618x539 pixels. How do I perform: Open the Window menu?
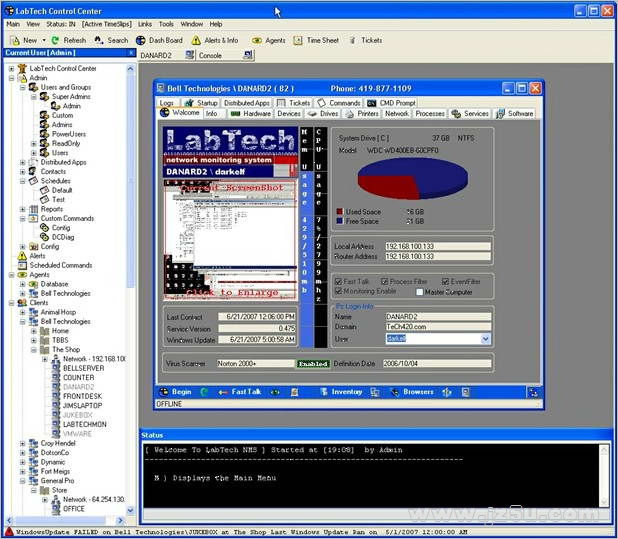(x=192, y=24)
